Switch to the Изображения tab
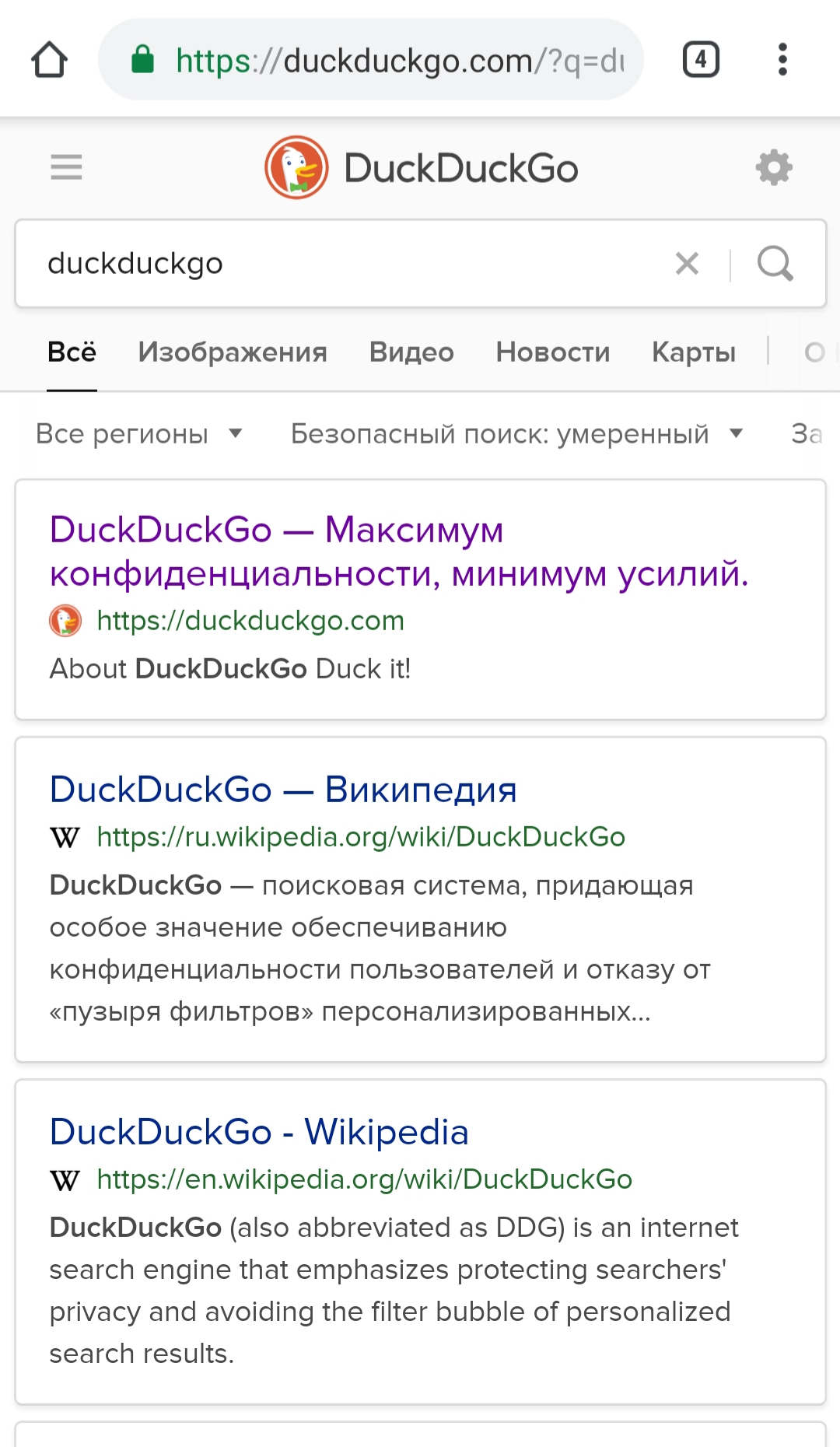 233,352
